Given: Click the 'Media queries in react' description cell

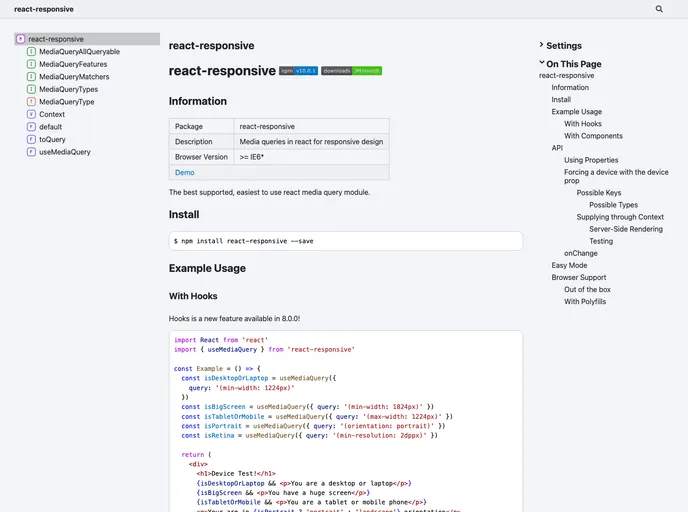Looking at the screenshot, I should (x=311, y=142).
